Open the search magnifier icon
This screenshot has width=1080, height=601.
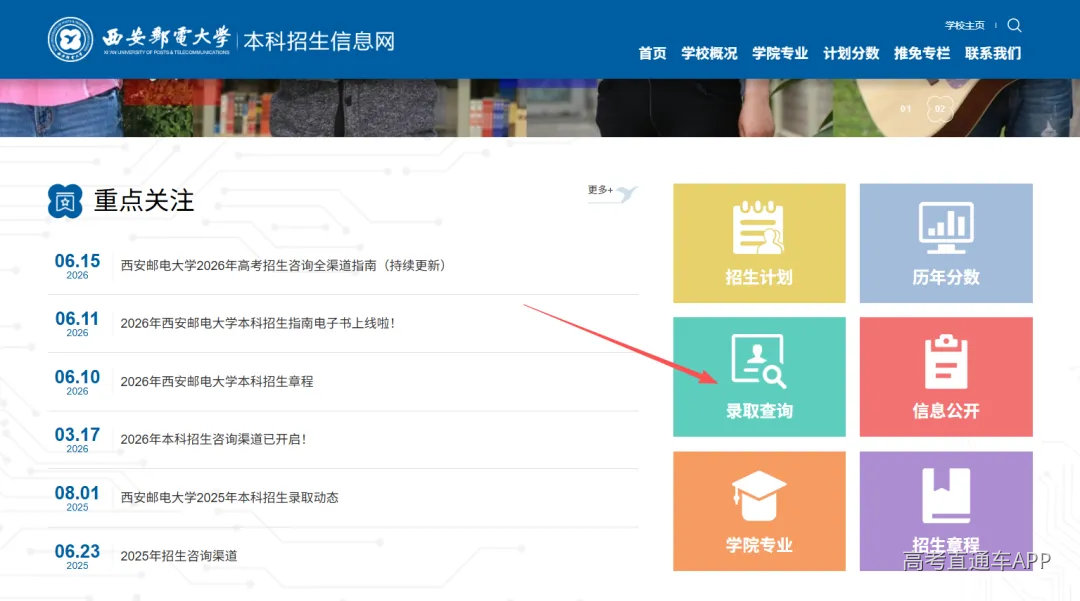(x=1014, y=25)
